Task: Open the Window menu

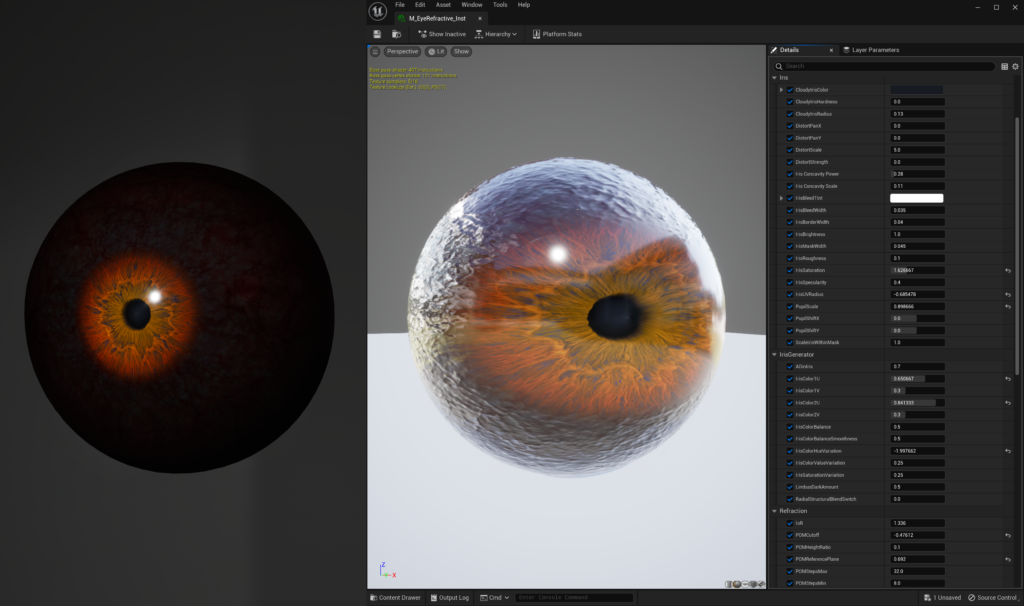Action: point(471,5)
